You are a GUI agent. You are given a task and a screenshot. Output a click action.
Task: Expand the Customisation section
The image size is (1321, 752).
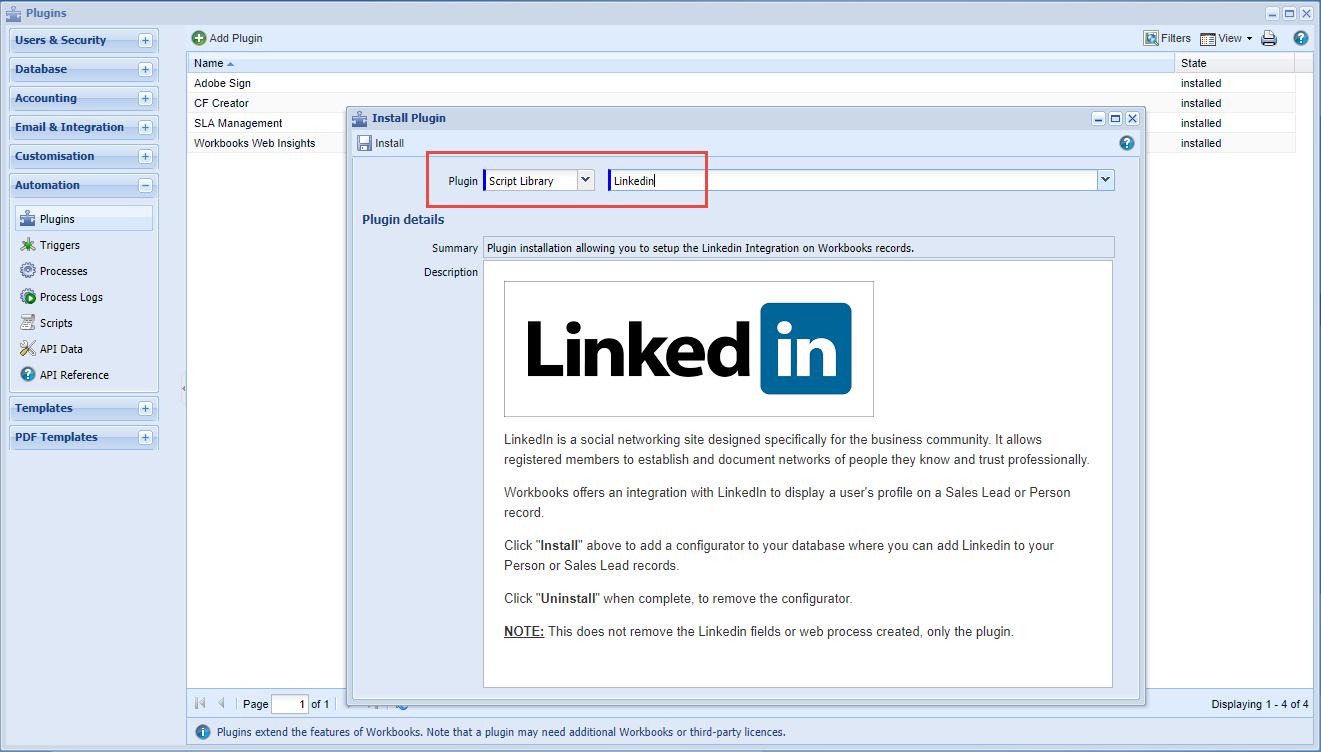coord(145,156)
